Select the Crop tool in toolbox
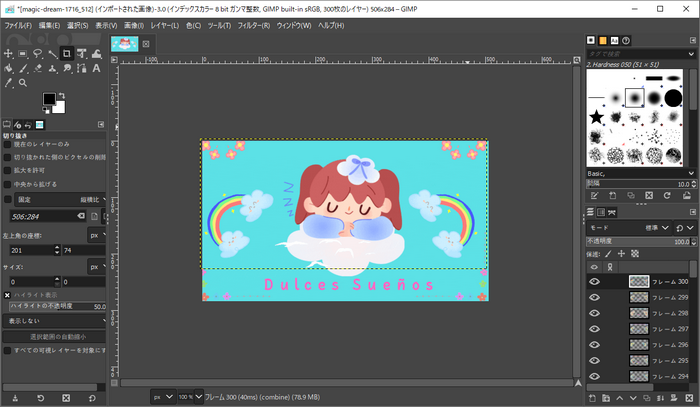This screenshot has height=407, width=700. point(66,53)
